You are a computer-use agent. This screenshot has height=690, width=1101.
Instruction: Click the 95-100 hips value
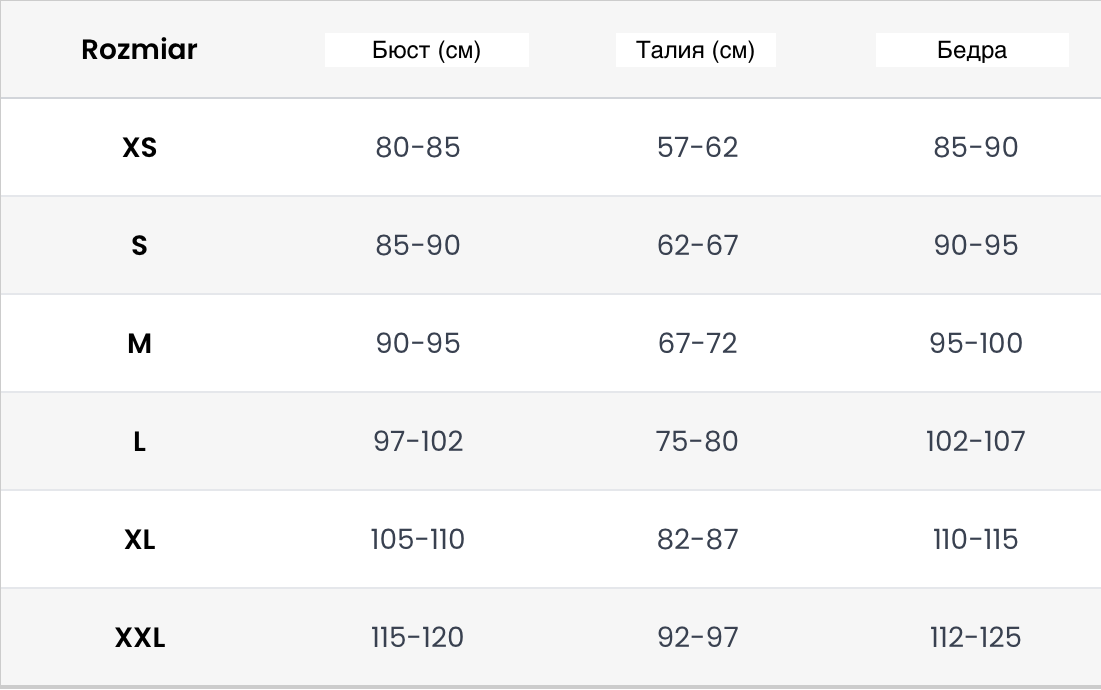point(975,343)
